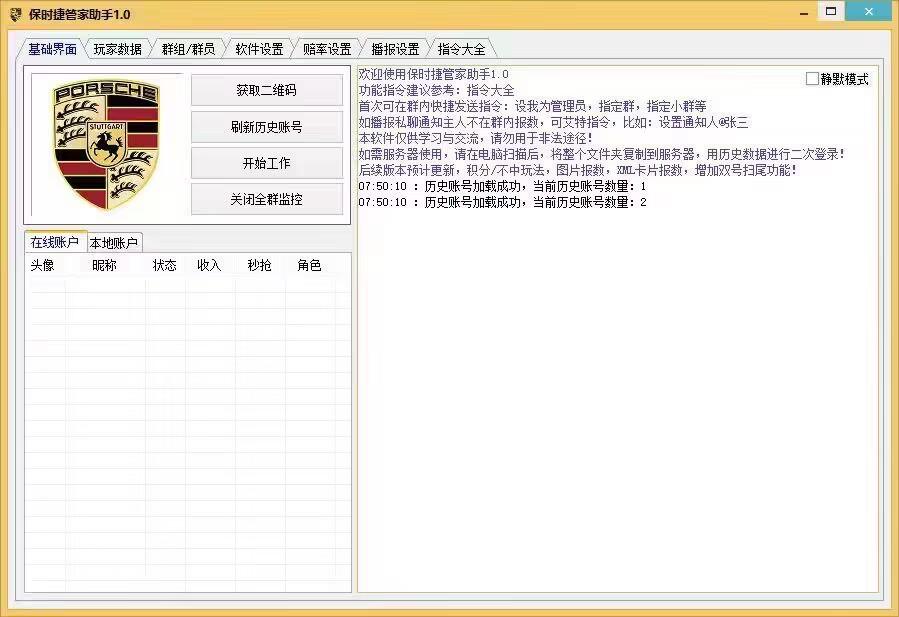Click 关闭全群监控 button

(x=267, y=199)
